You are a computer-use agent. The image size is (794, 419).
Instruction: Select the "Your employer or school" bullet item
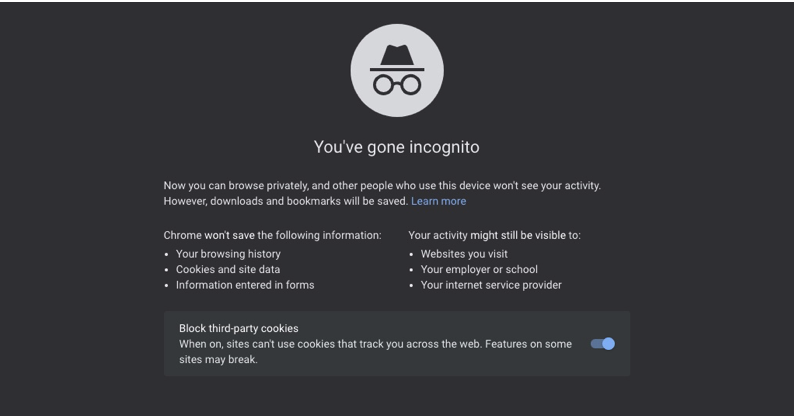[x=479, y=270]
